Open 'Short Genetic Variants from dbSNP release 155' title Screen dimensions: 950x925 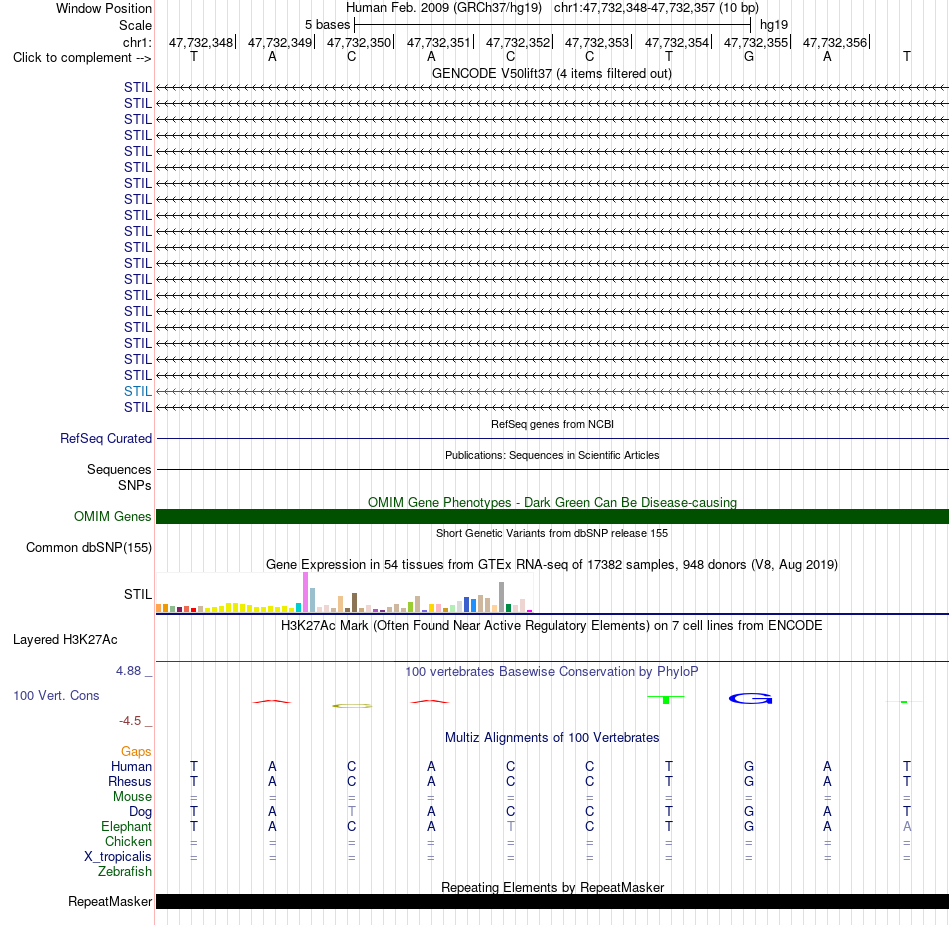click(x=552, y=533)
